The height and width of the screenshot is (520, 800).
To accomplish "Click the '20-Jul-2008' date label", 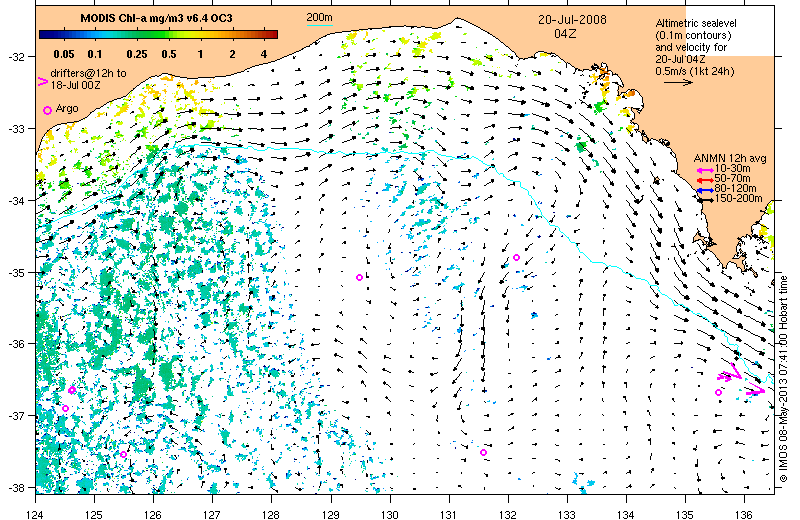I will (x=572, y=20).
